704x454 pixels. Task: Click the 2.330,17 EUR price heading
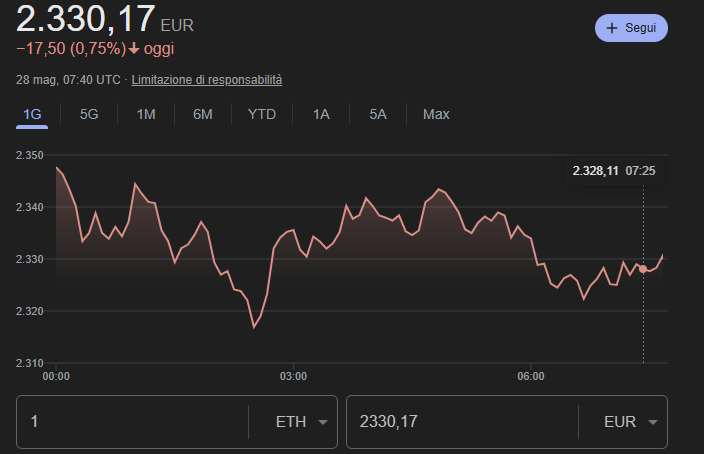pyautogui.click(x=86, y=18)
